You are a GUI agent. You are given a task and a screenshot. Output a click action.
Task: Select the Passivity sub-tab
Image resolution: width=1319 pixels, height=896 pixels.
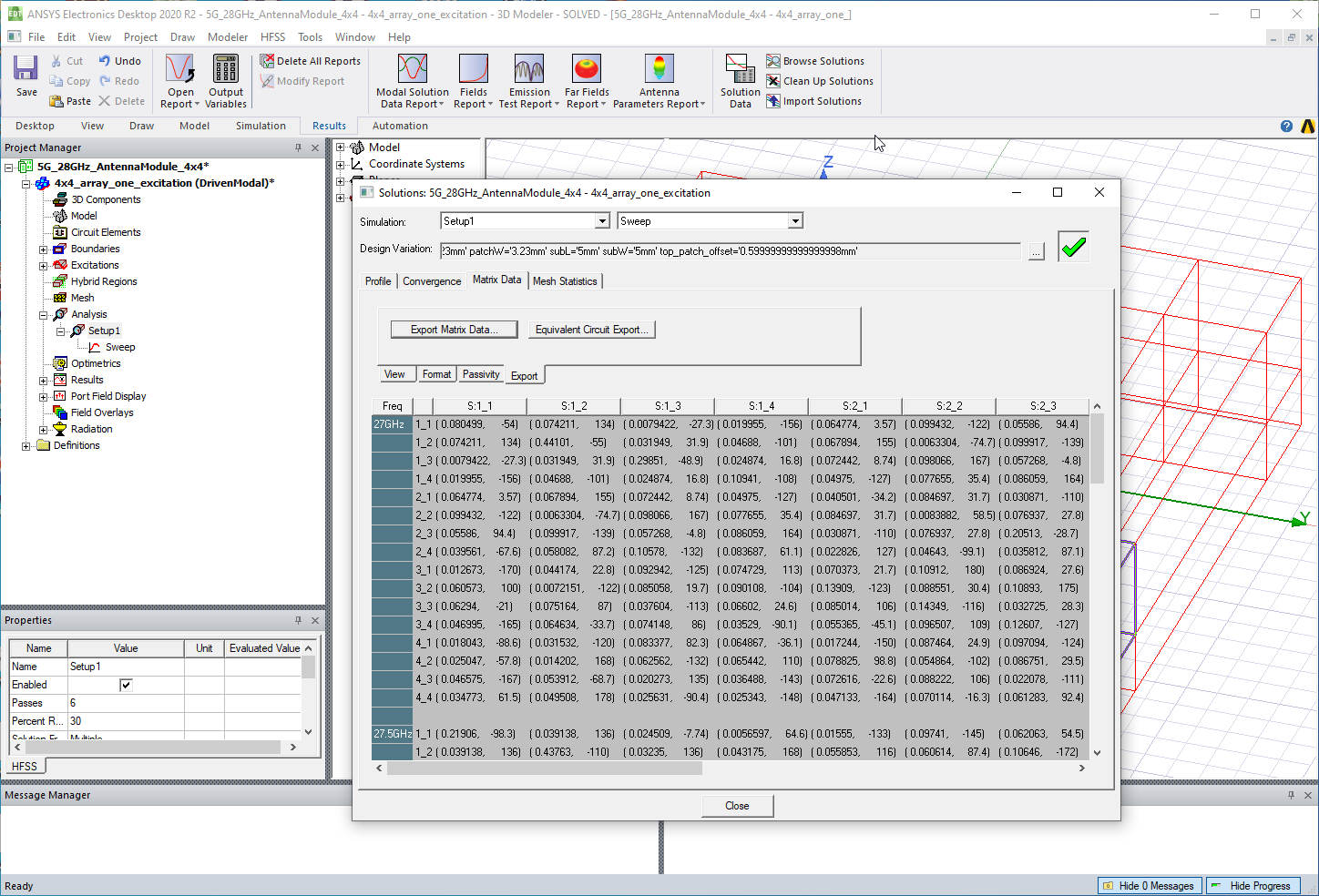481,374
